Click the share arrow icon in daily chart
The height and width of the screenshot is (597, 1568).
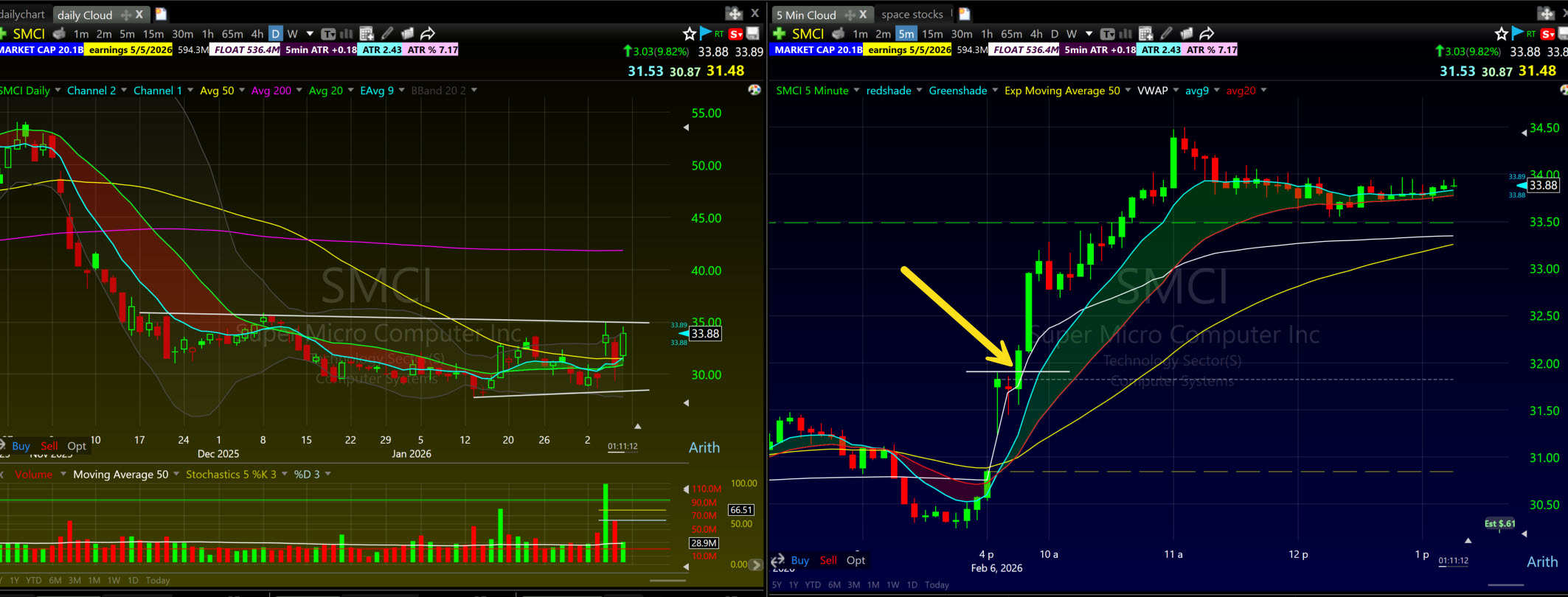pos(428,33)
